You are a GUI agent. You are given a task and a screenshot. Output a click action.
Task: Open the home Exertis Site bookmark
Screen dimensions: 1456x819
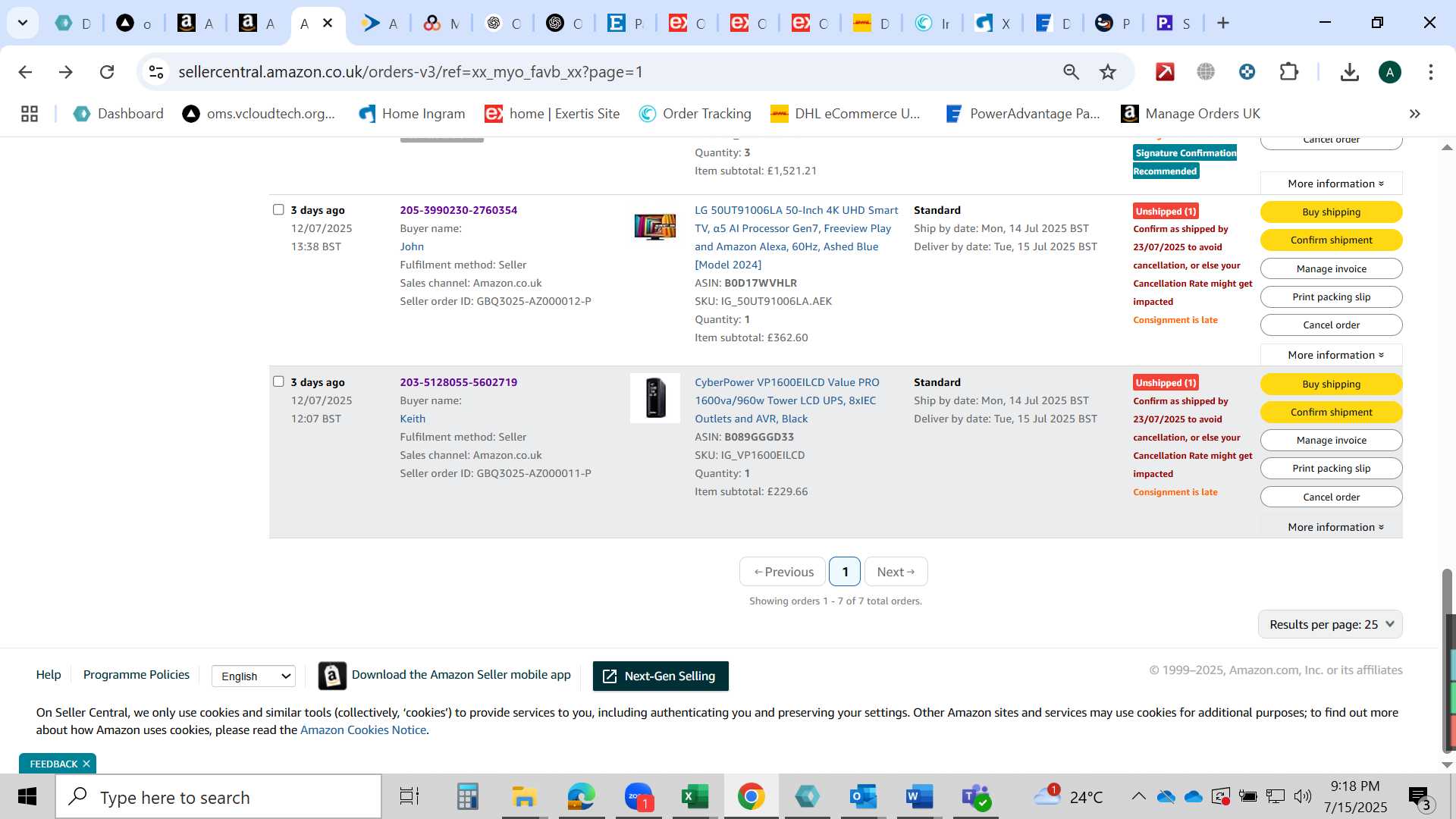coord(552,114)
